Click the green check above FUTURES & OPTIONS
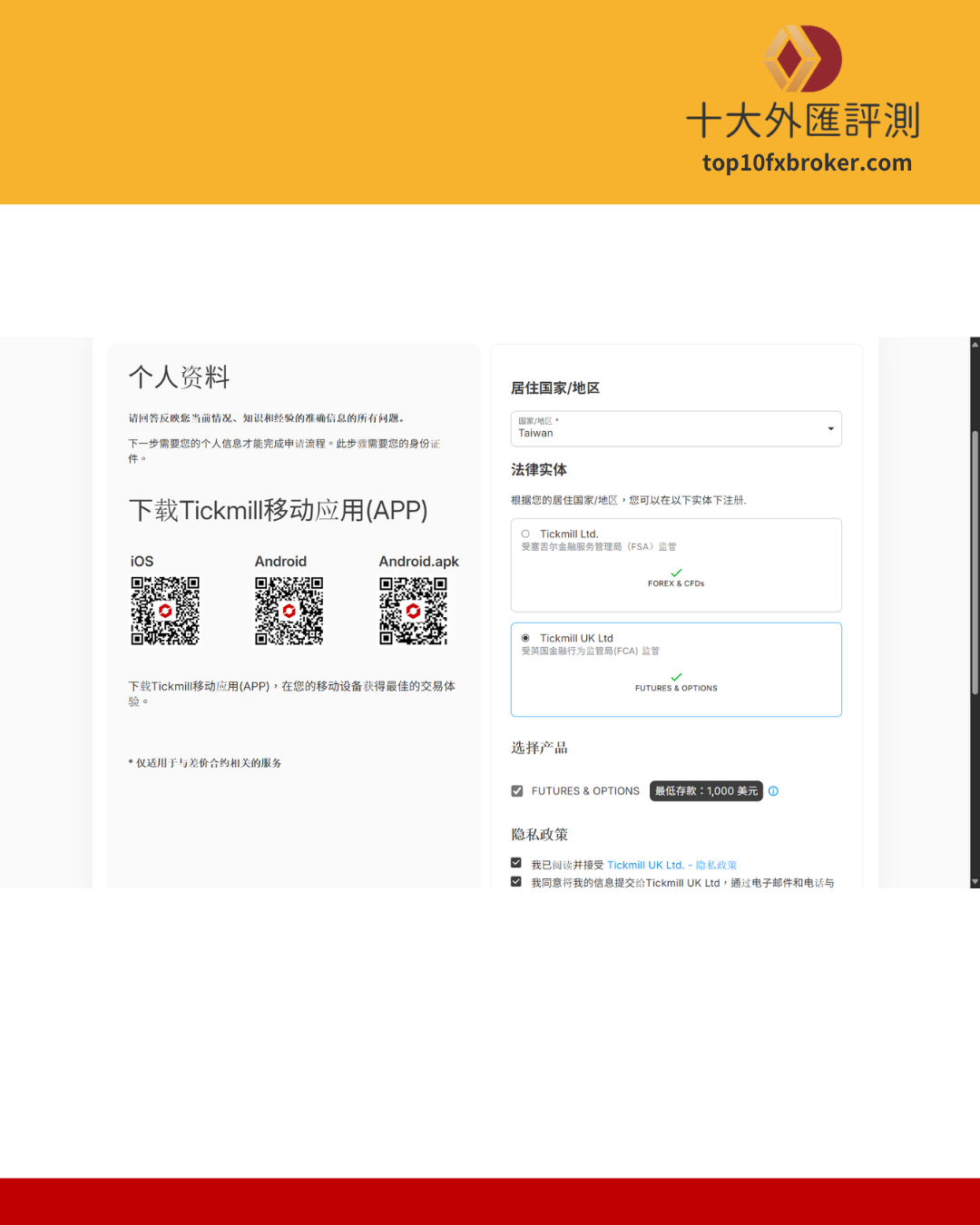The image size is (980, 1225). (x=676, y=677)
